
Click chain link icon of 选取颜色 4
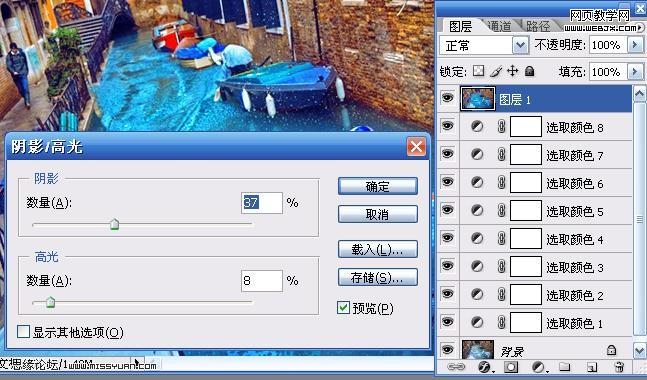[x=501, y=238]
